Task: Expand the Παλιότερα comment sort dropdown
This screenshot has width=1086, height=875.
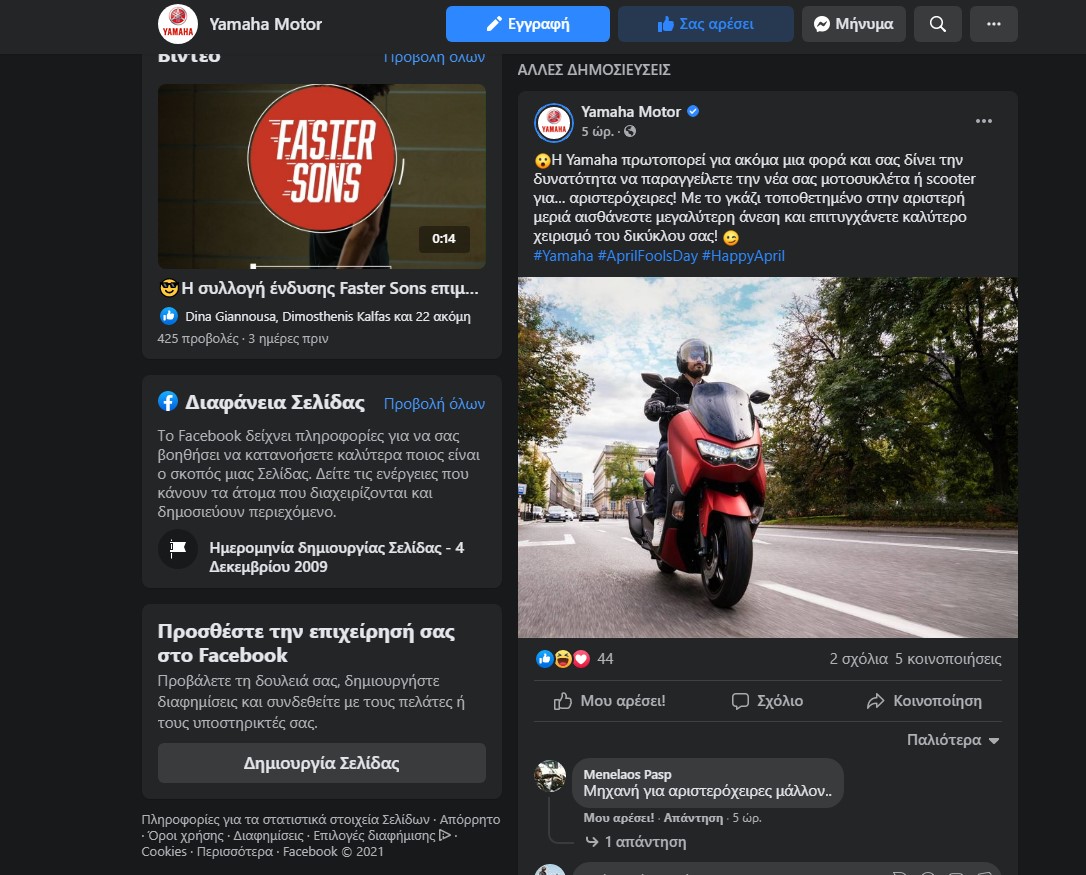Action: point(953,740)
